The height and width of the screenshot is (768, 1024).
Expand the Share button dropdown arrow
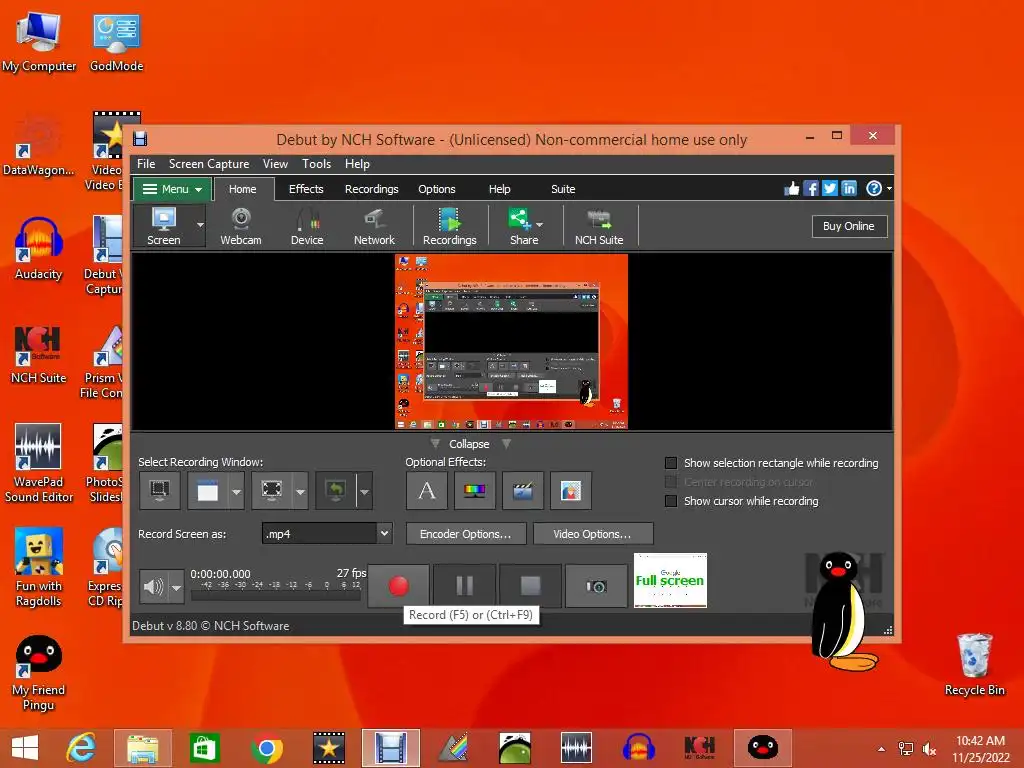pyautogui.click(x=539, y=225)
